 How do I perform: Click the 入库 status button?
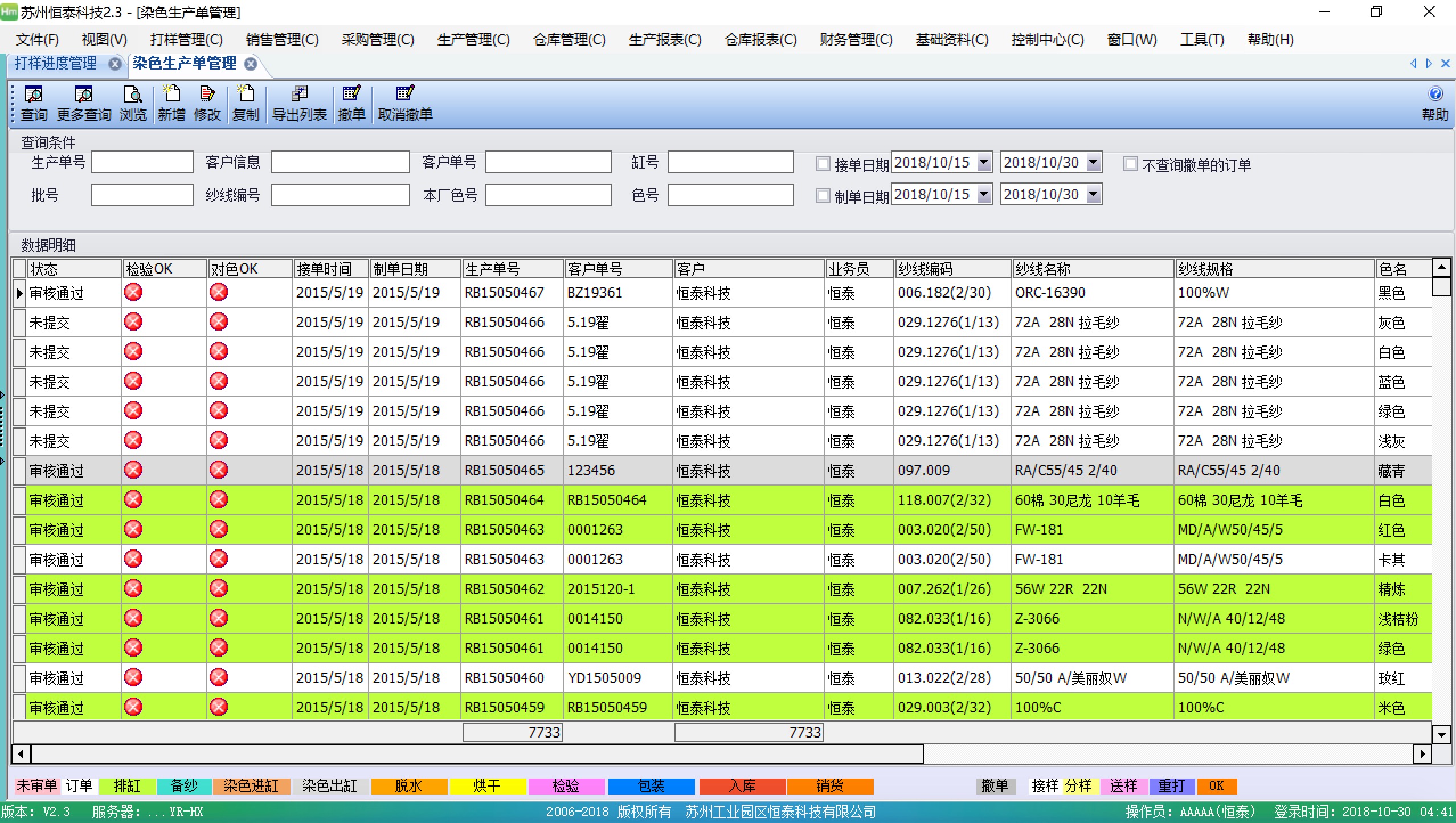click(x=741, y=786)
